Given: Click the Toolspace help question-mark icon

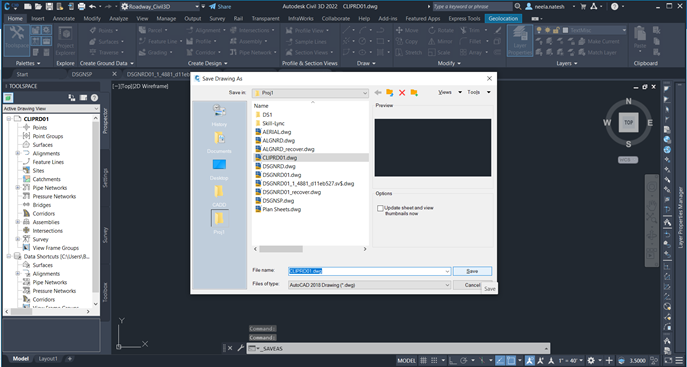Looking at the screenshot, I should pos(94,98).
